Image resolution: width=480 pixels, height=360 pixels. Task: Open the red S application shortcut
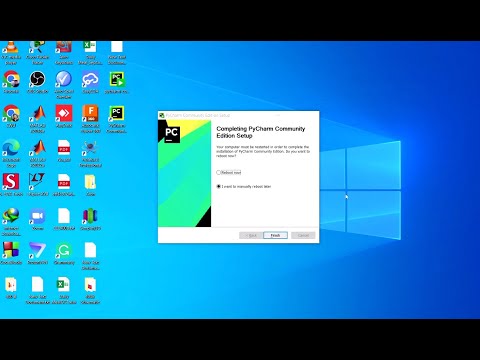tap(11, 184)
